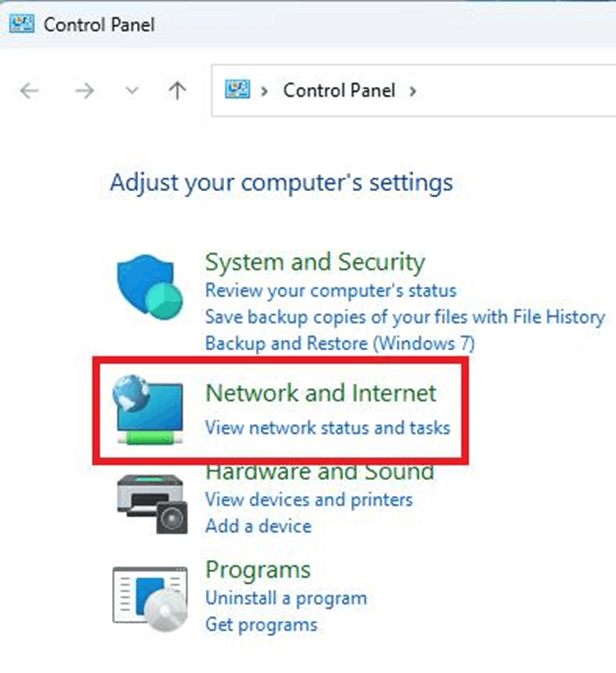Expand the chevron after Control Panel breadcrumb
Viewport: 616px width, 673px height.
[413, 91]
